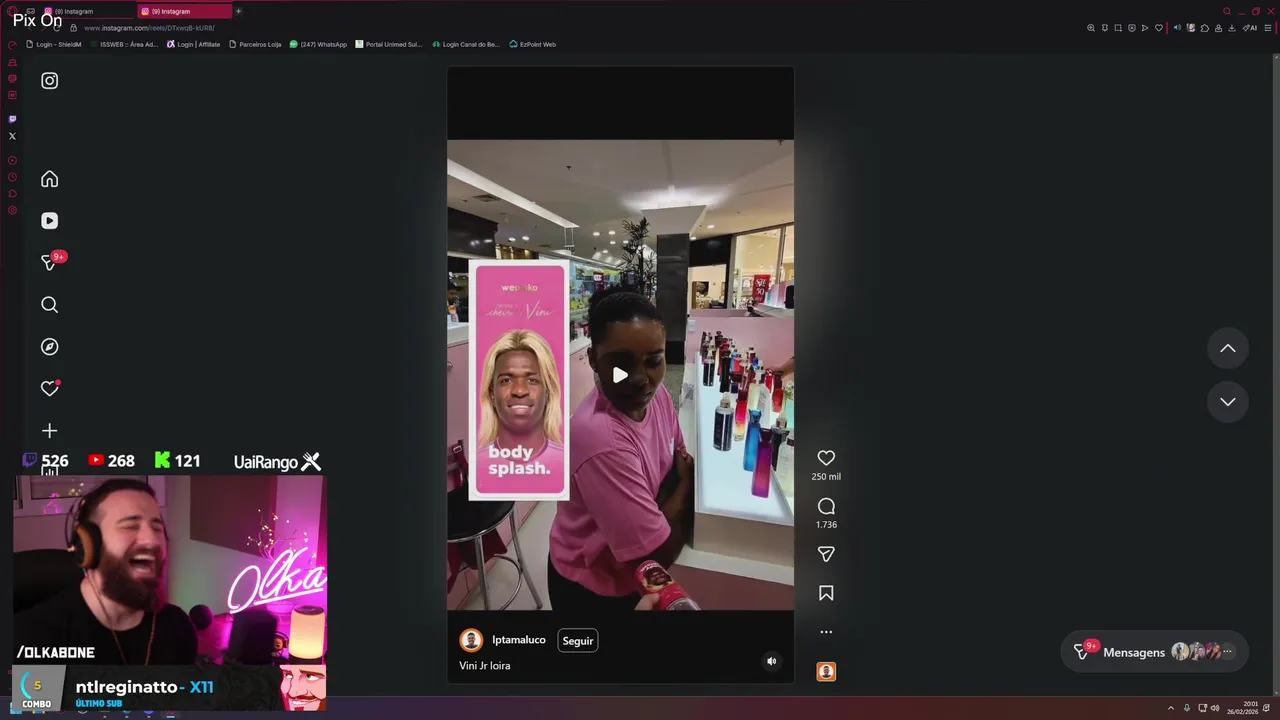Open the AI assistant toolbar button
The width and height of the screenshot is (1280, 720).
pyautogui.click(x=1250, y=28)
